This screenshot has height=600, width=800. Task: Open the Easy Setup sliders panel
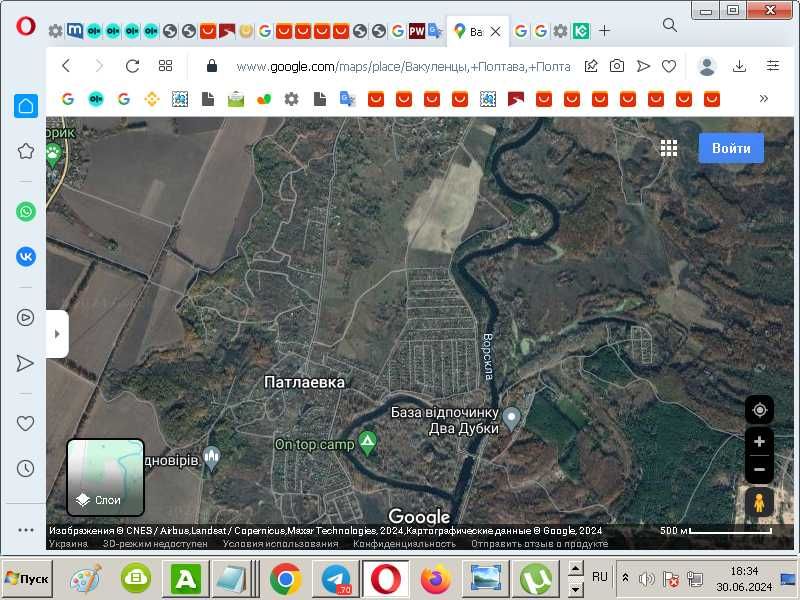coord(772,65)
